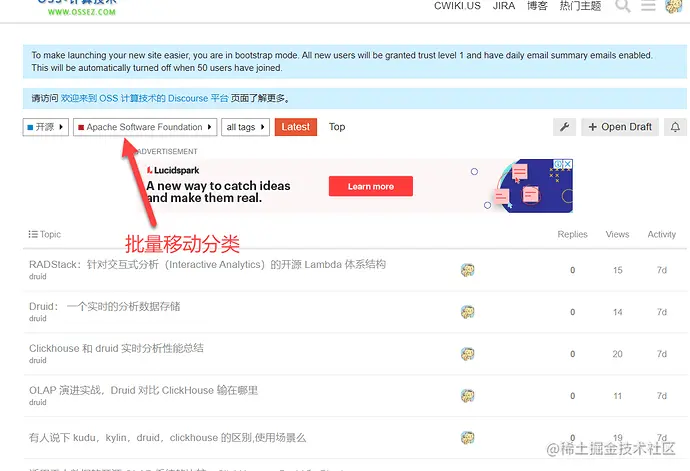Click the Open Draft button
The width and height of the screenshot is (690, 471).
pos(620,127)
